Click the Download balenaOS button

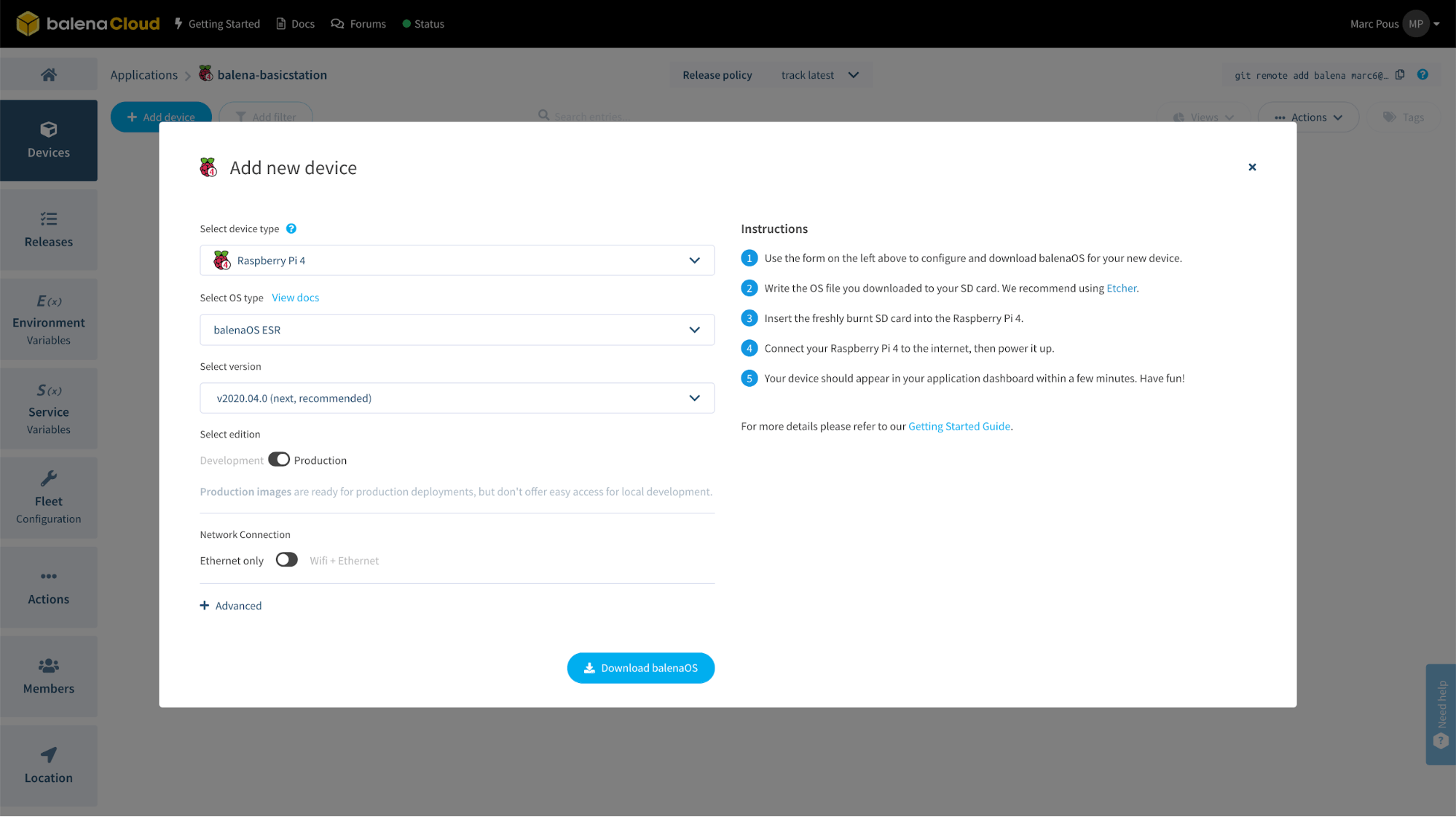640,668
